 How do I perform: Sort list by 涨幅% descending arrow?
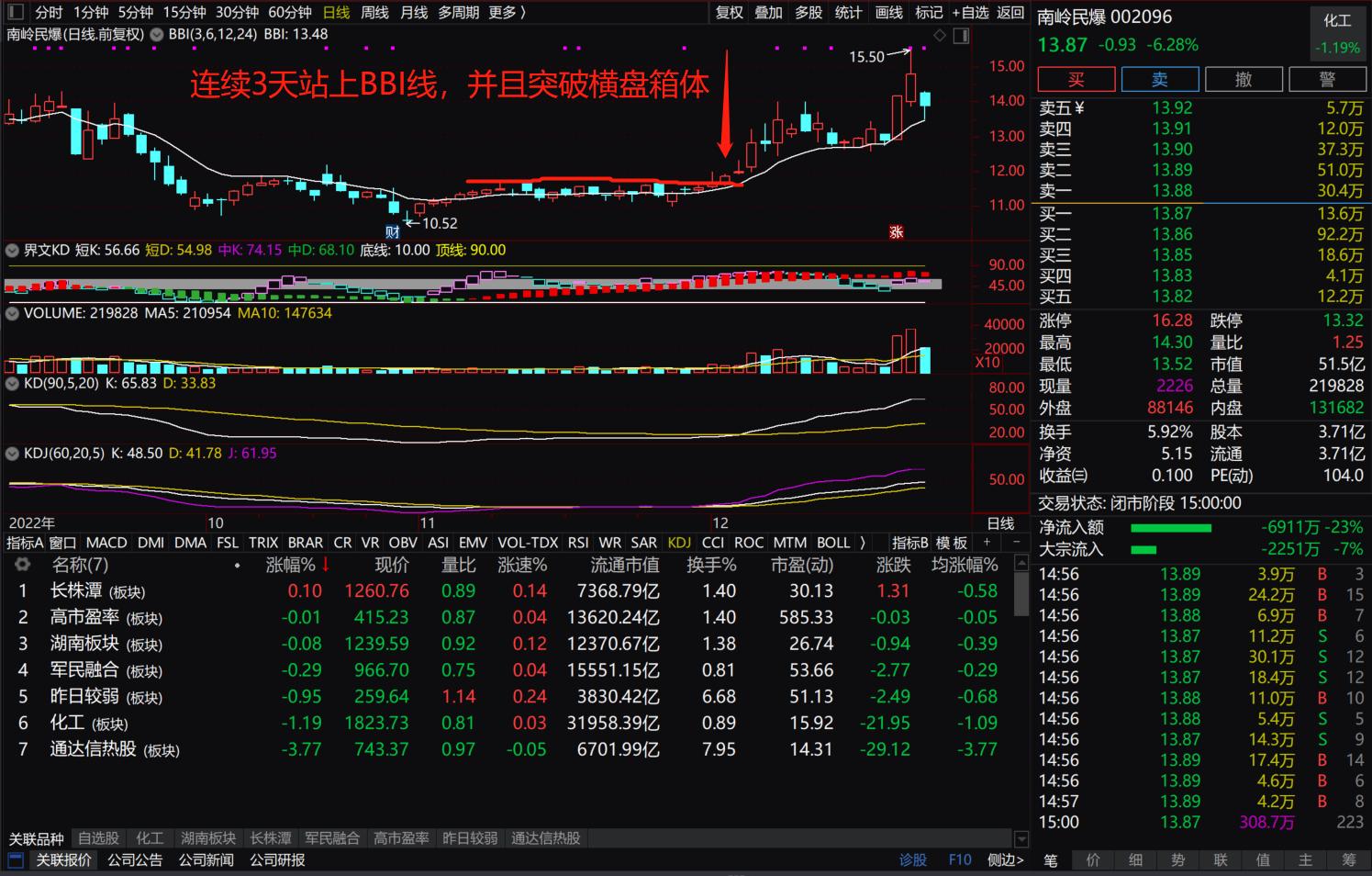pos(327,566)
